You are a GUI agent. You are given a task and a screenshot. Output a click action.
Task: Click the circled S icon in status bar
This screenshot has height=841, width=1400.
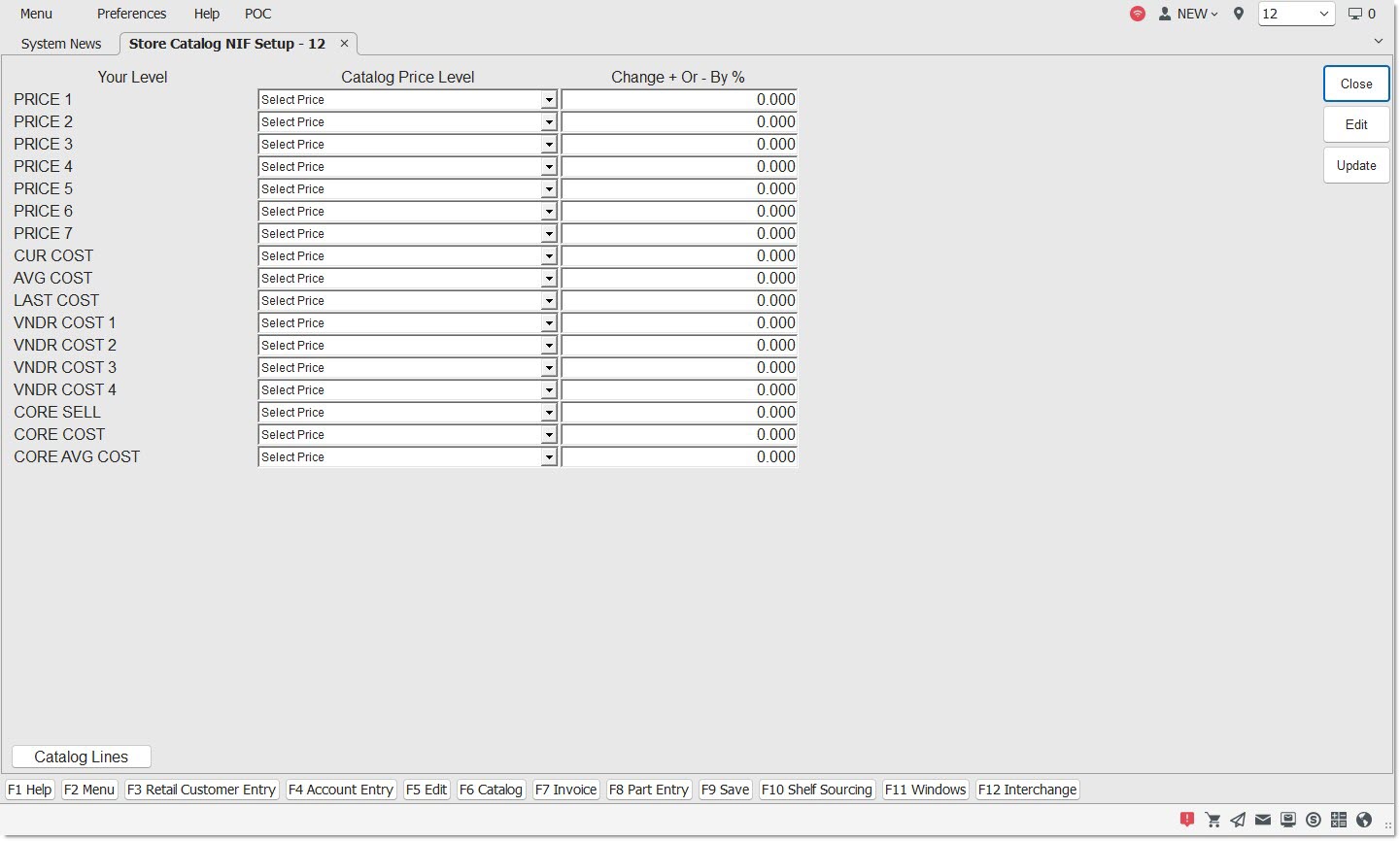[1314, 820]
